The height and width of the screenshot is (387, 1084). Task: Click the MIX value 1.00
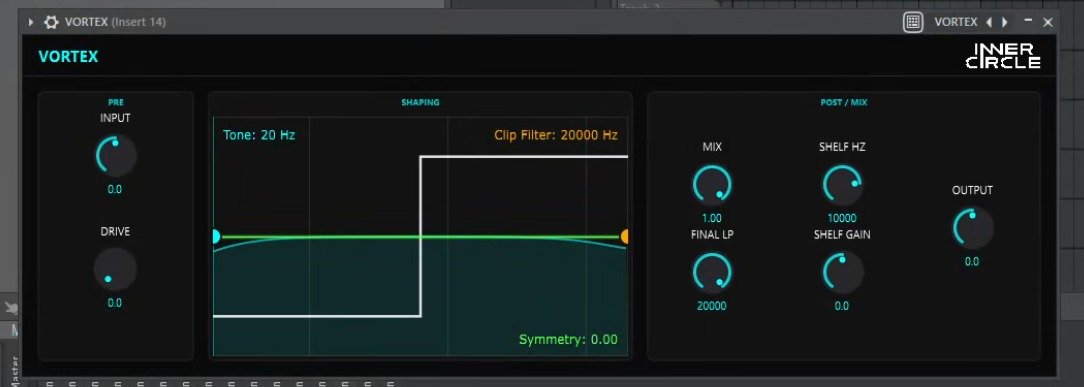[711, 218]
